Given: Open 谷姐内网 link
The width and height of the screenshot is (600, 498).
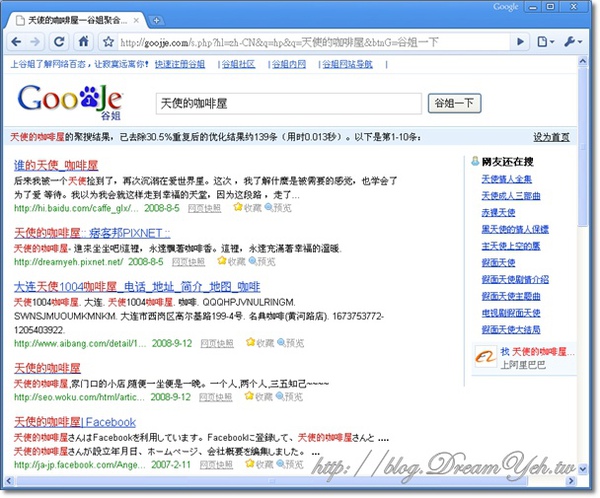Looking at the screenshot, I should click(x=289, y=64).
